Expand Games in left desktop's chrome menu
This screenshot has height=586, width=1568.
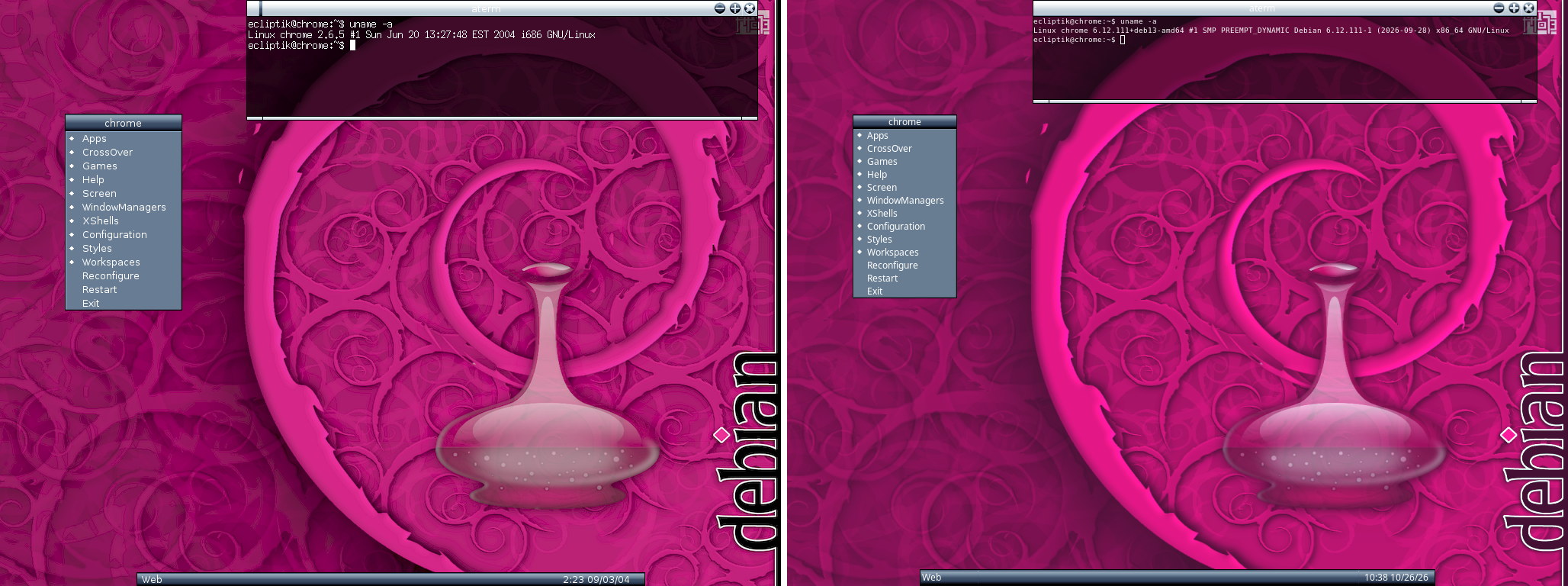[124, 166]
